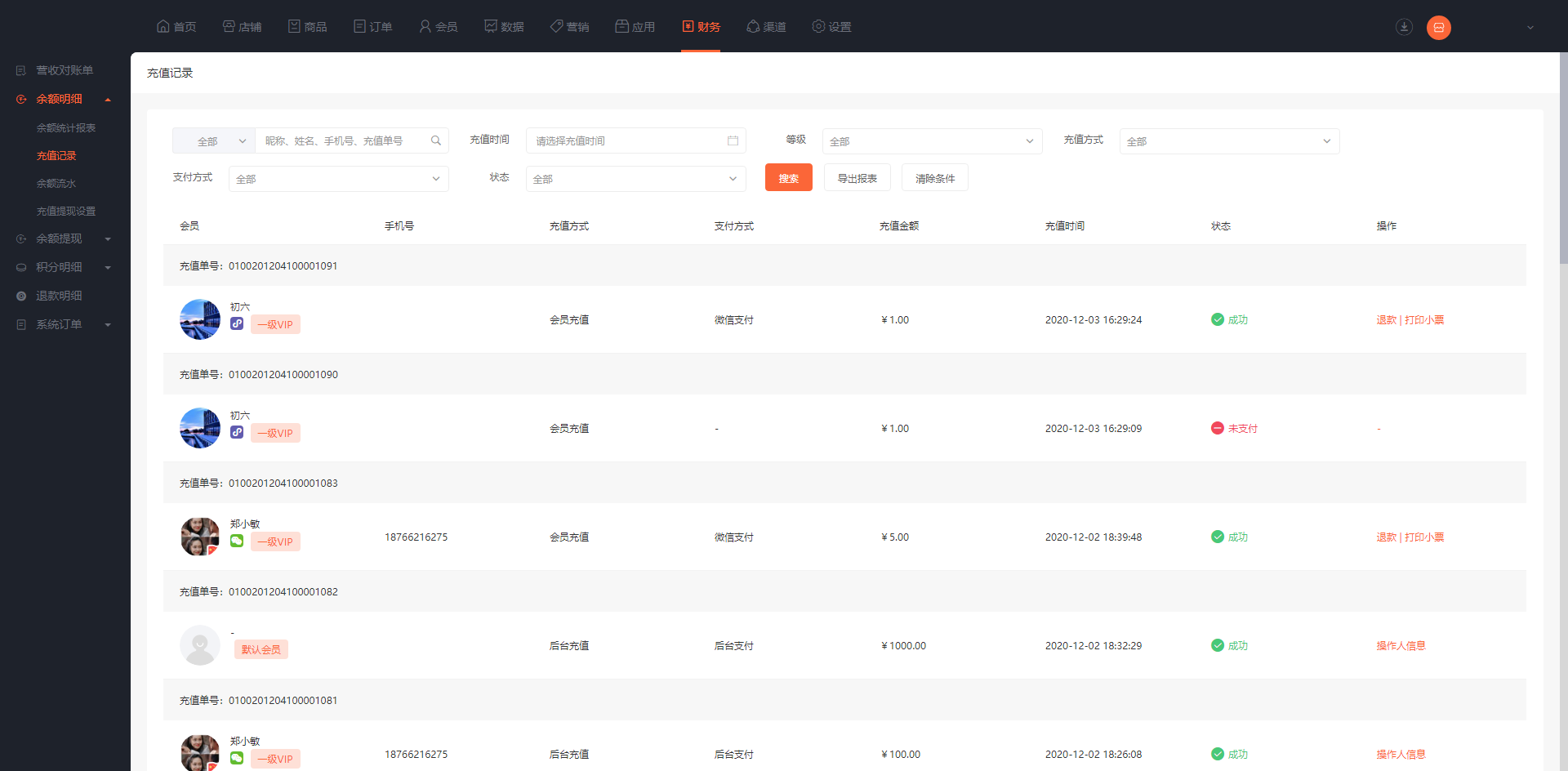Click the download icon in top bar
Image resolution: width=1568 pixels, height=771 pixels.
click(1404, 27)
